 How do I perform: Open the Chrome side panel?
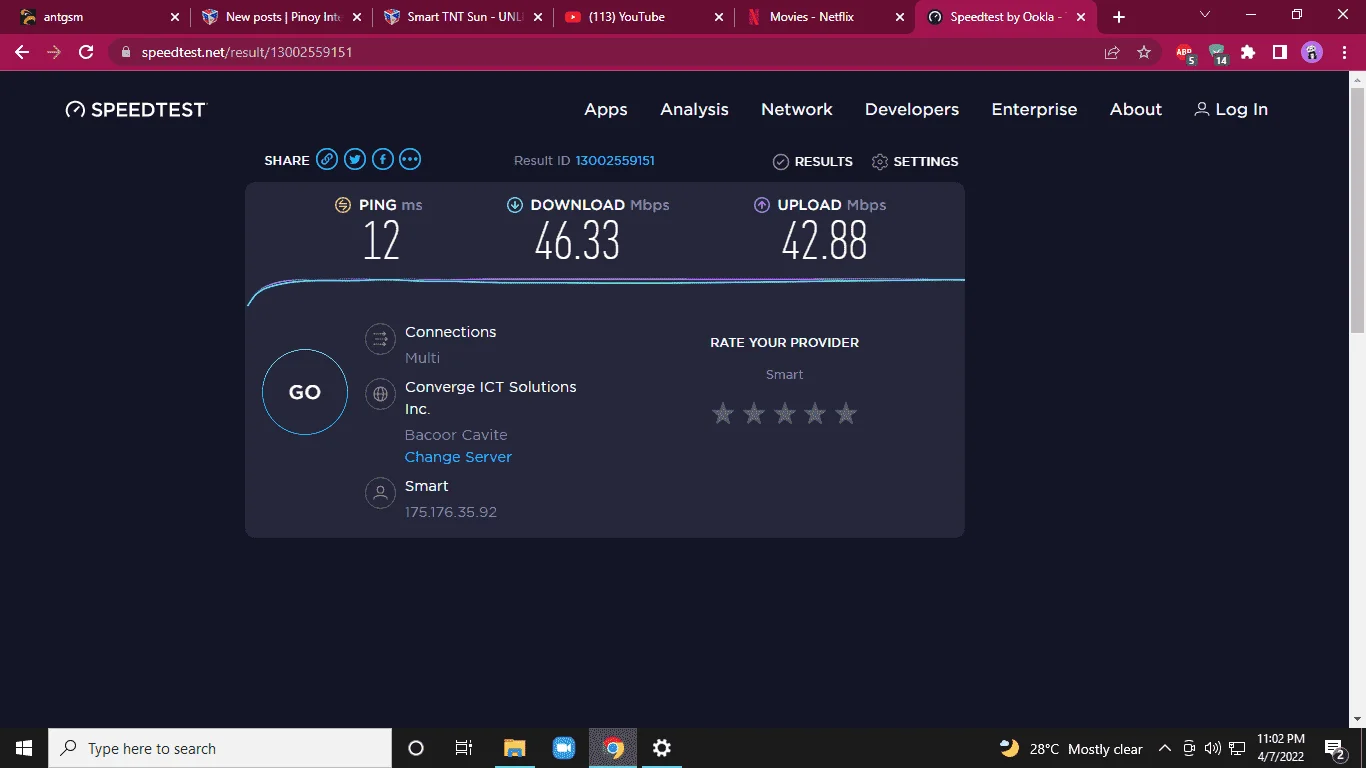[1279, 52]
